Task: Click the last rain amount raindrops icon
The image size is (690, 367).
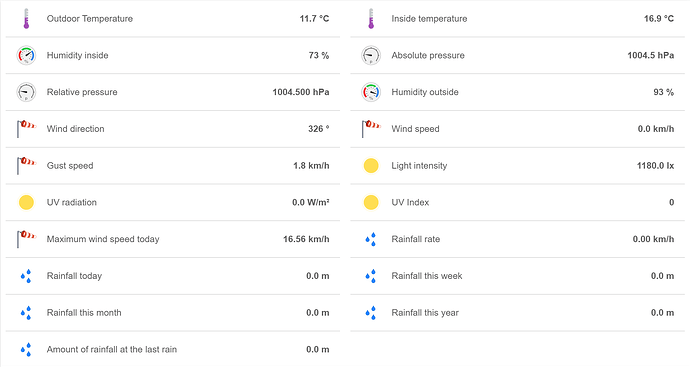Action: tap(26, 349)
